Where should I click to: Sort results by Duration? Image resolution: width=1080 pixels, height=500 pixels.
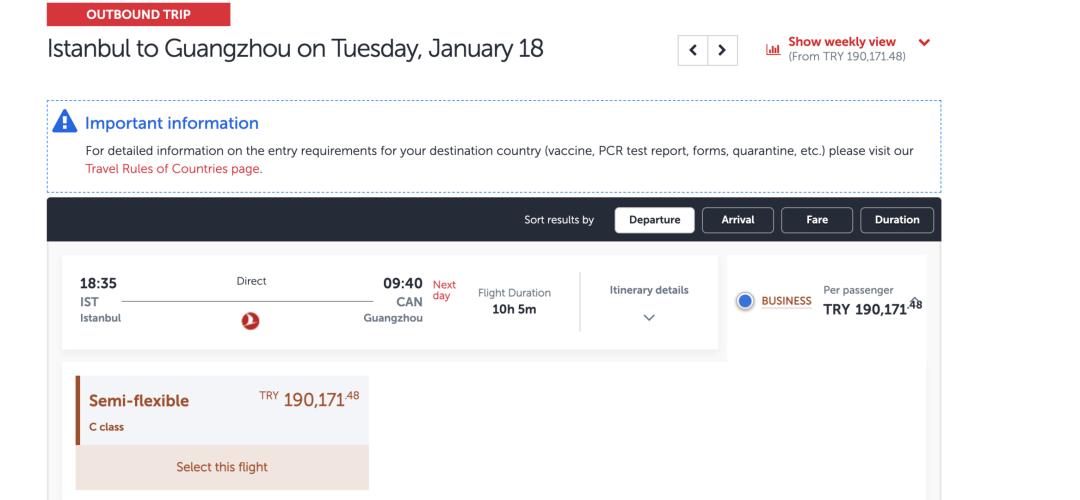coord(897,220)
